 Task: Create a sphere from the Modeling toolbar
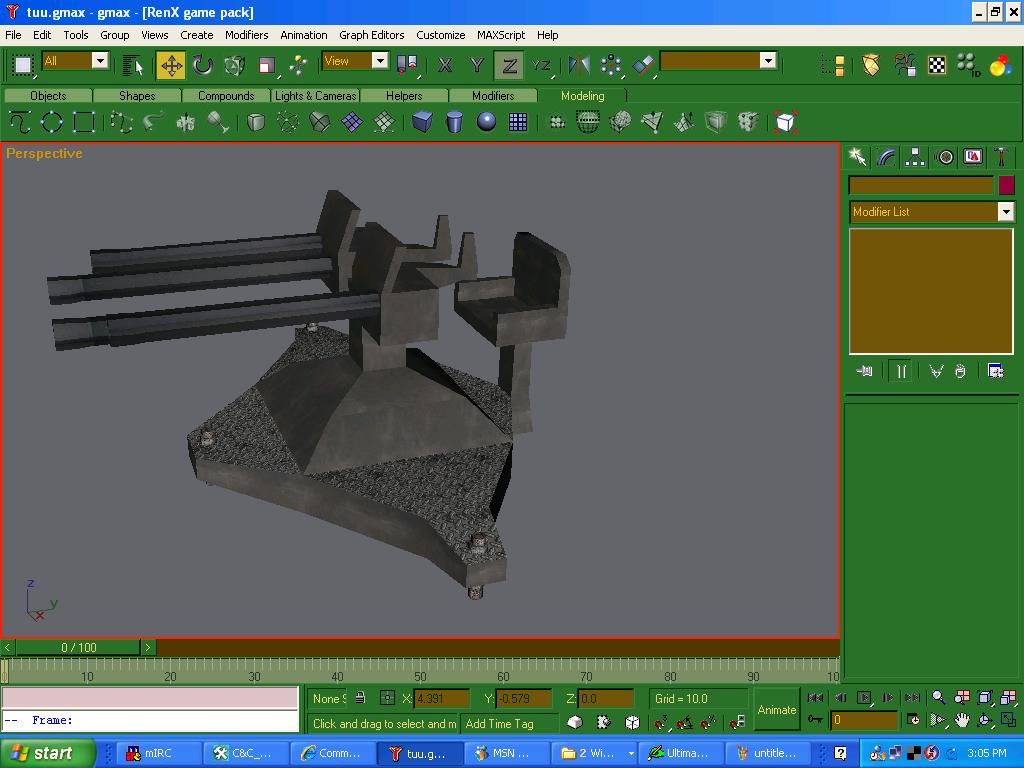click(x=486, y=122)
